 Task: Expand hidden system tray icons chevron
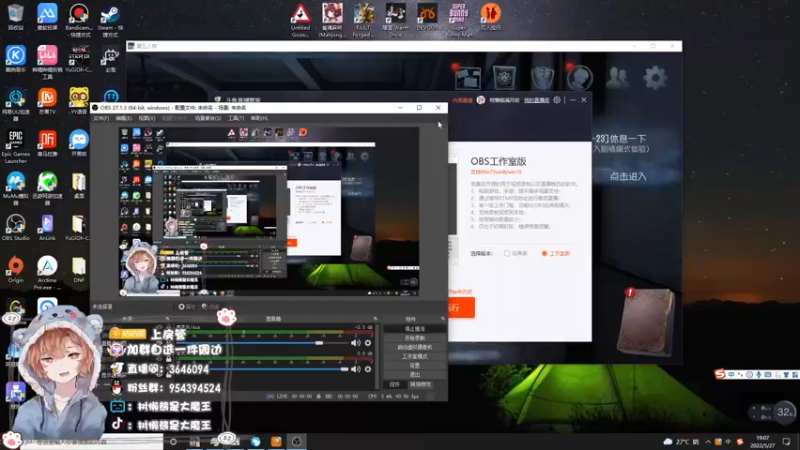pos(708,441)
